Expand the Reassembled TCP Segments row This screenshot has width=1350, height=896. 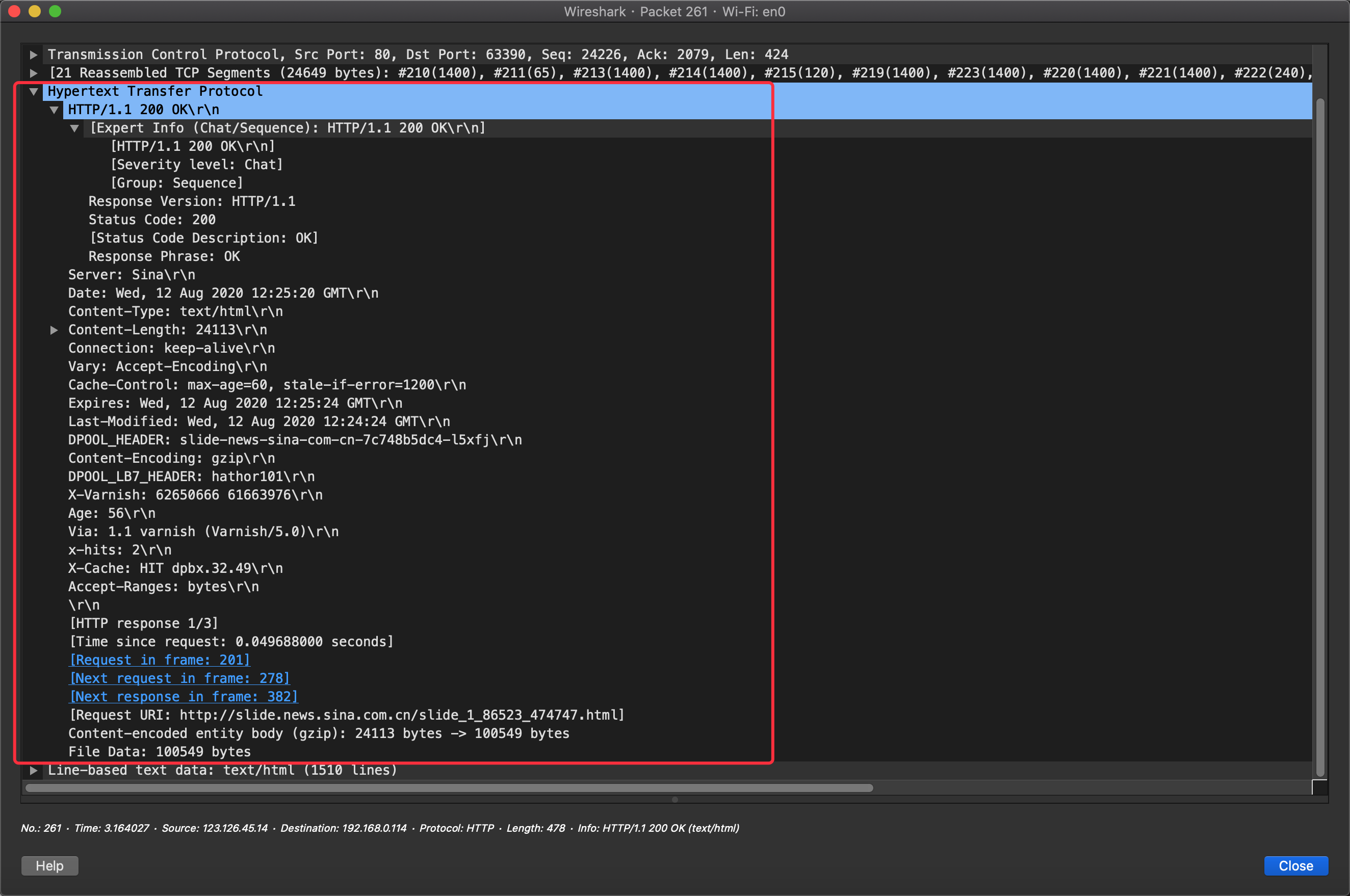[x=34, y=73]
